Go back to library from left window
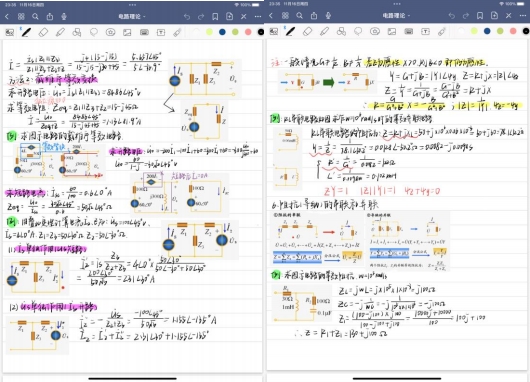Image resolution: width=530 pixels, height=382 pixels. pyautogui.click(x=7, y=16)
